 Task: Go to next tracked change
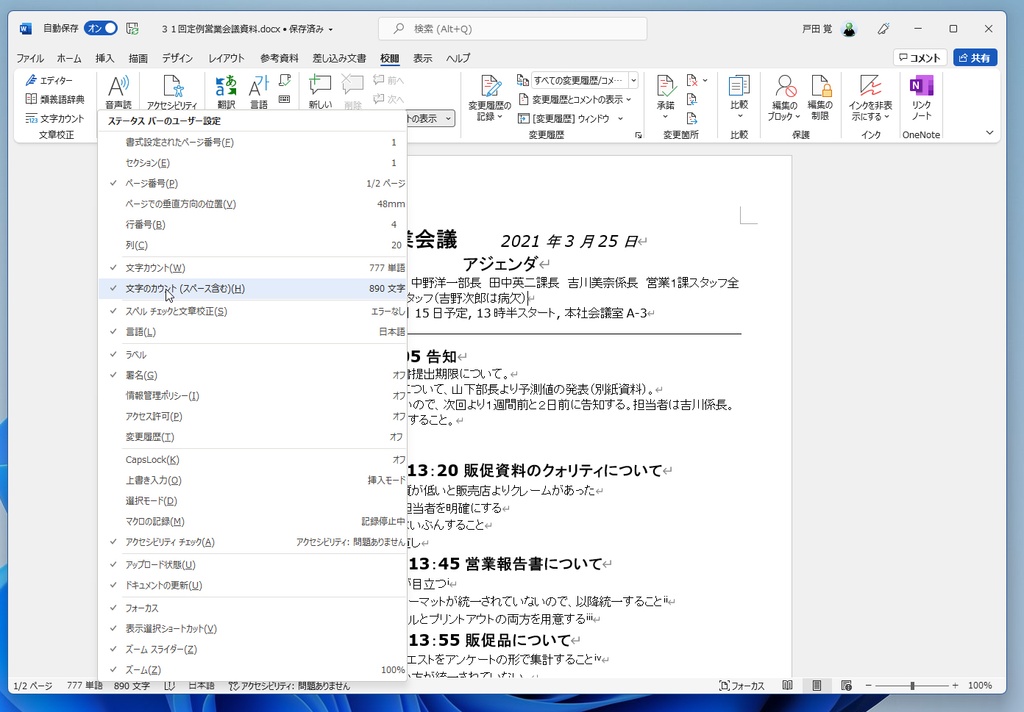[692, 118]
